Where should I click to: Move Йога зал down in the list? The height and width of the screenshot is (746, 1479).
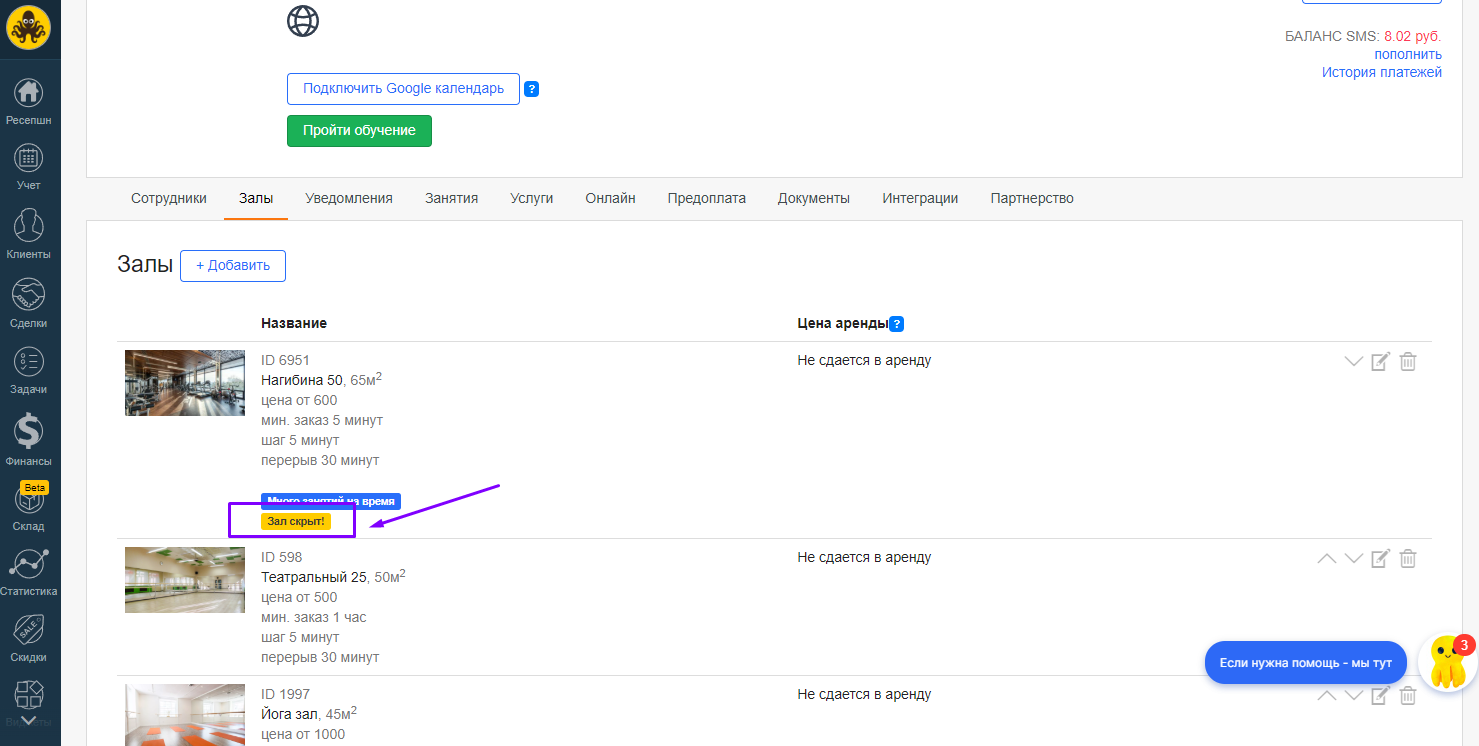coord(1354,695)
